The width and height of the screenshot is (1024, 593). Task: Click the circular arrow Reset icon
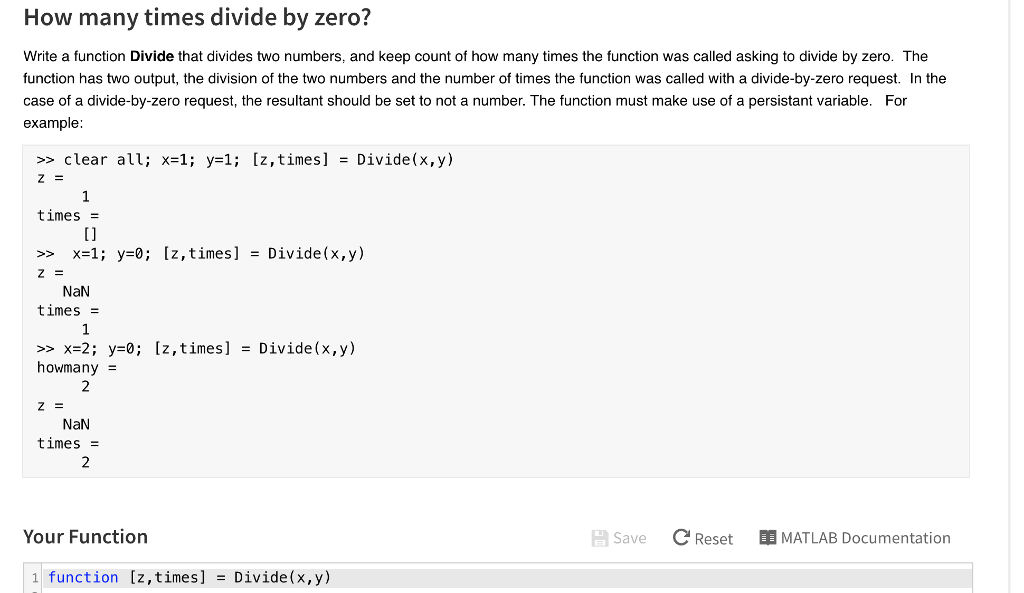(681, 537)
